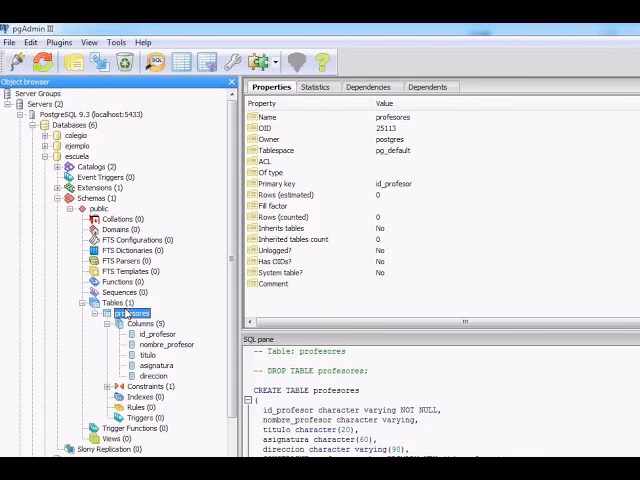Image resolution: width=640 pixels, height=480 pixels.
Task: Open the Edit menu
Action: (31, 42)
